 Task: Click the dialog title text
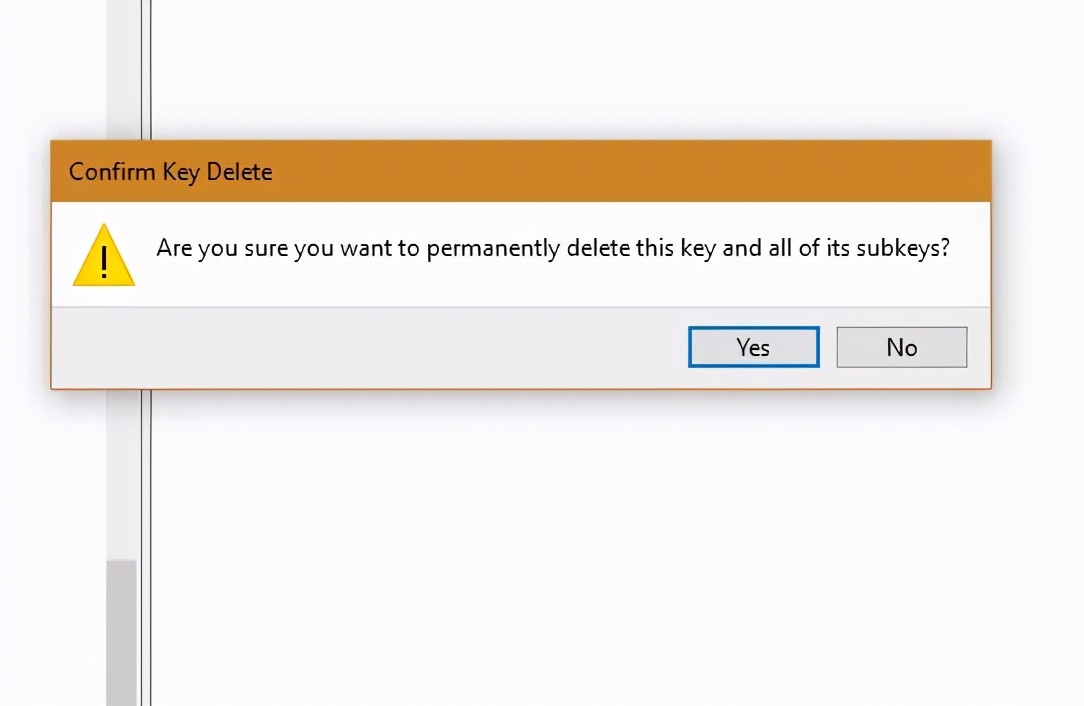pyautogui.click(x=168, y=172)
